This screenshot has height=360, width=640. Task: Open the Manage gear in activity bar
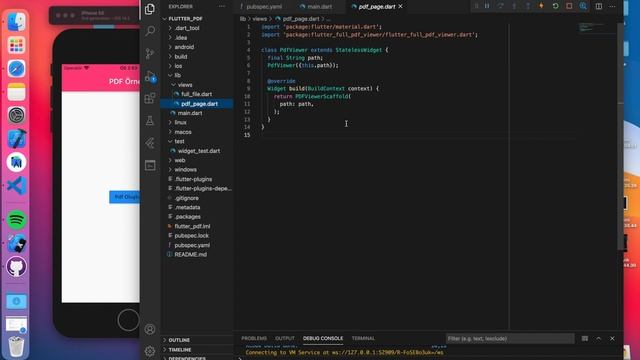pyautogui.click(x=150, y=351)
